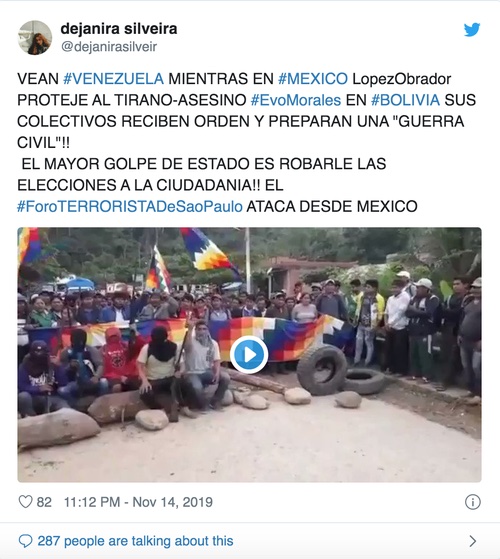
Task: Follow the #EvoMorales hashtag link
Action: (x=296, y=100)
